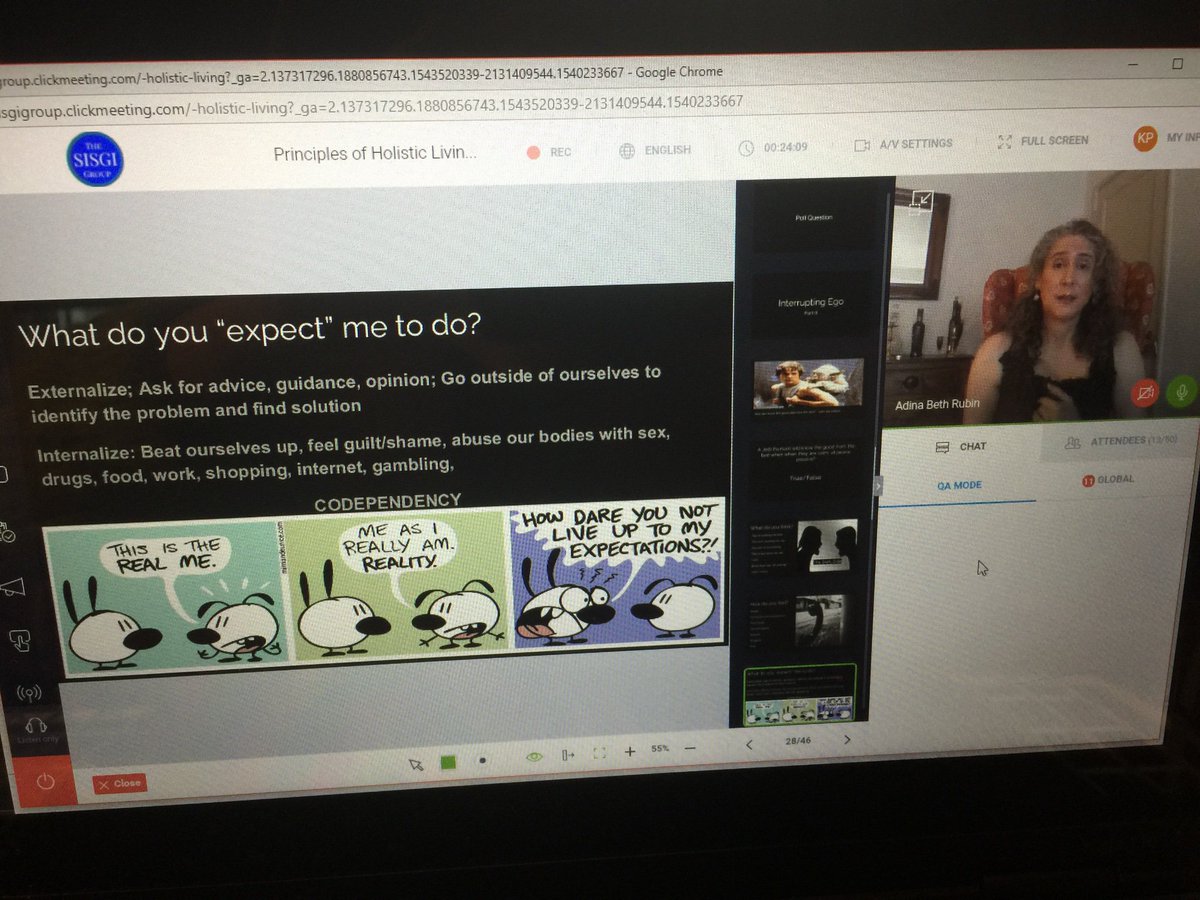Open the ENGLISH language selector
1200x900 pixels.
[655, 150]
